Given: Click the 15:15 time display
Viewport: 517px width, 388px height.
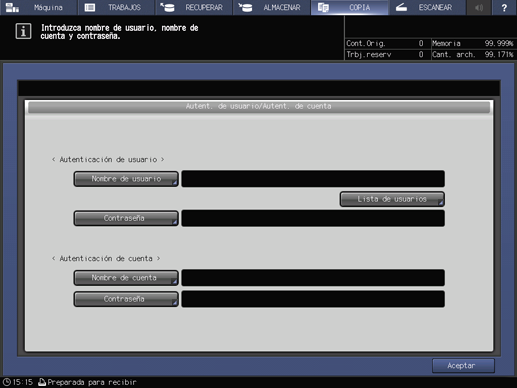Looking at the screenshot, I should tap(23, 382).
